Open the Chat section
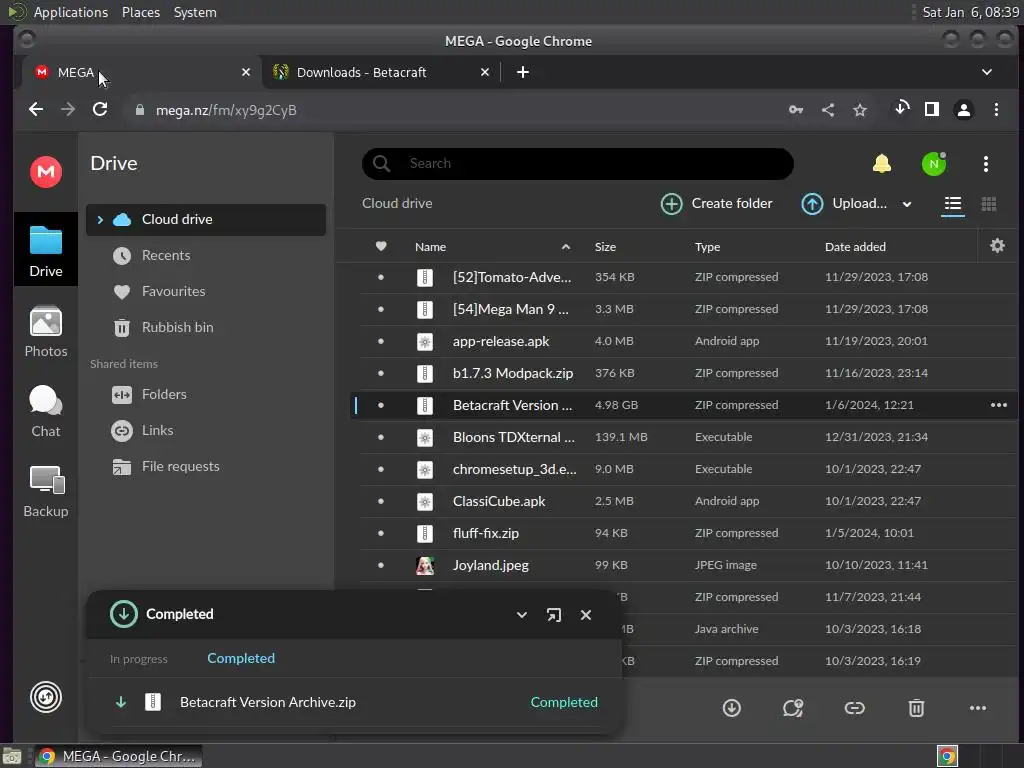The image size is (1024, 768). (x=46, y=411)
